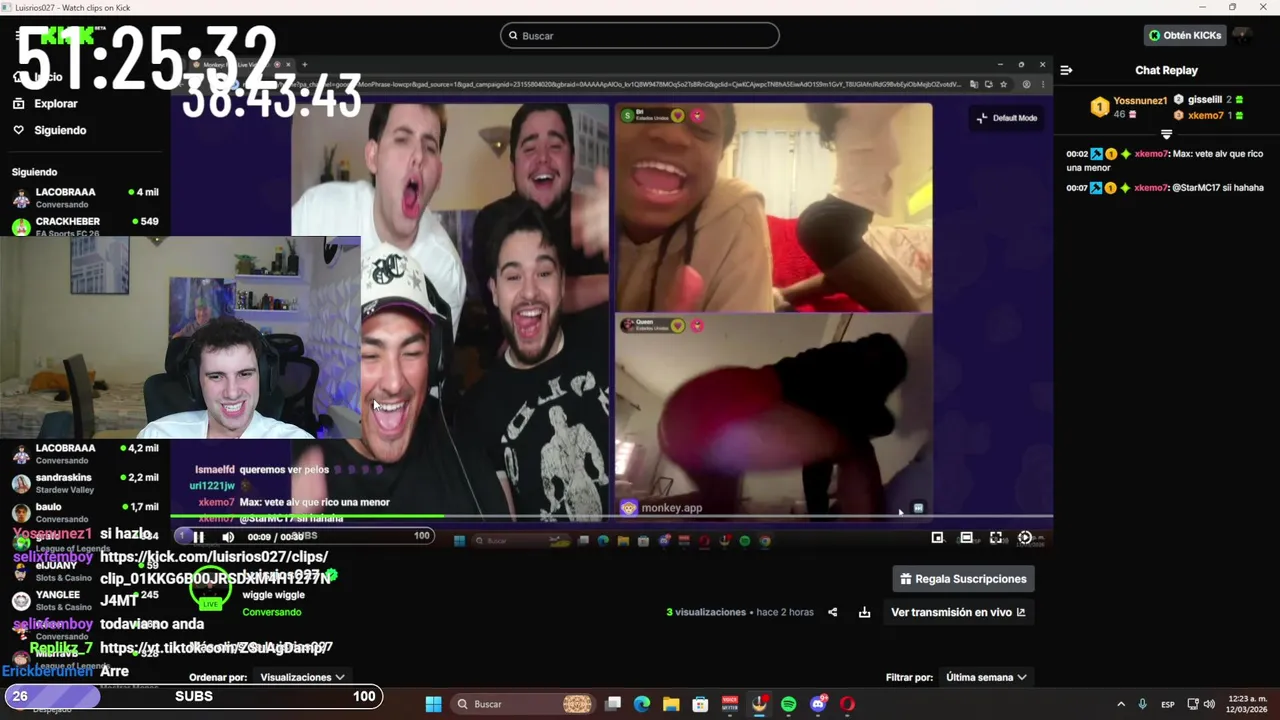Click Ver transmisión en vivo button
The height and width of the screenshot is (720, 1280).
coord(958,612)
